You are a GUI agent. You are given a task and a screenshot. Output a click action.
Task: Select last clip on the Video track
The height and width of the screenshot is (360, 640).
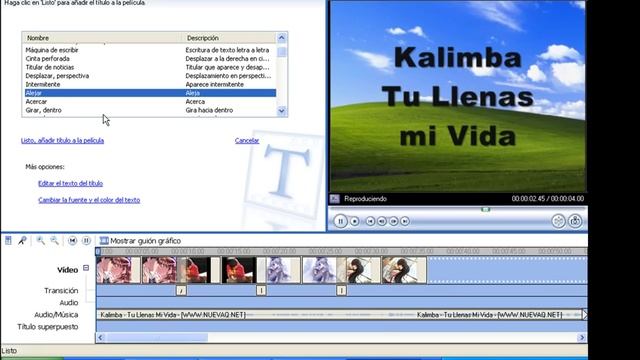coord(404,270)
